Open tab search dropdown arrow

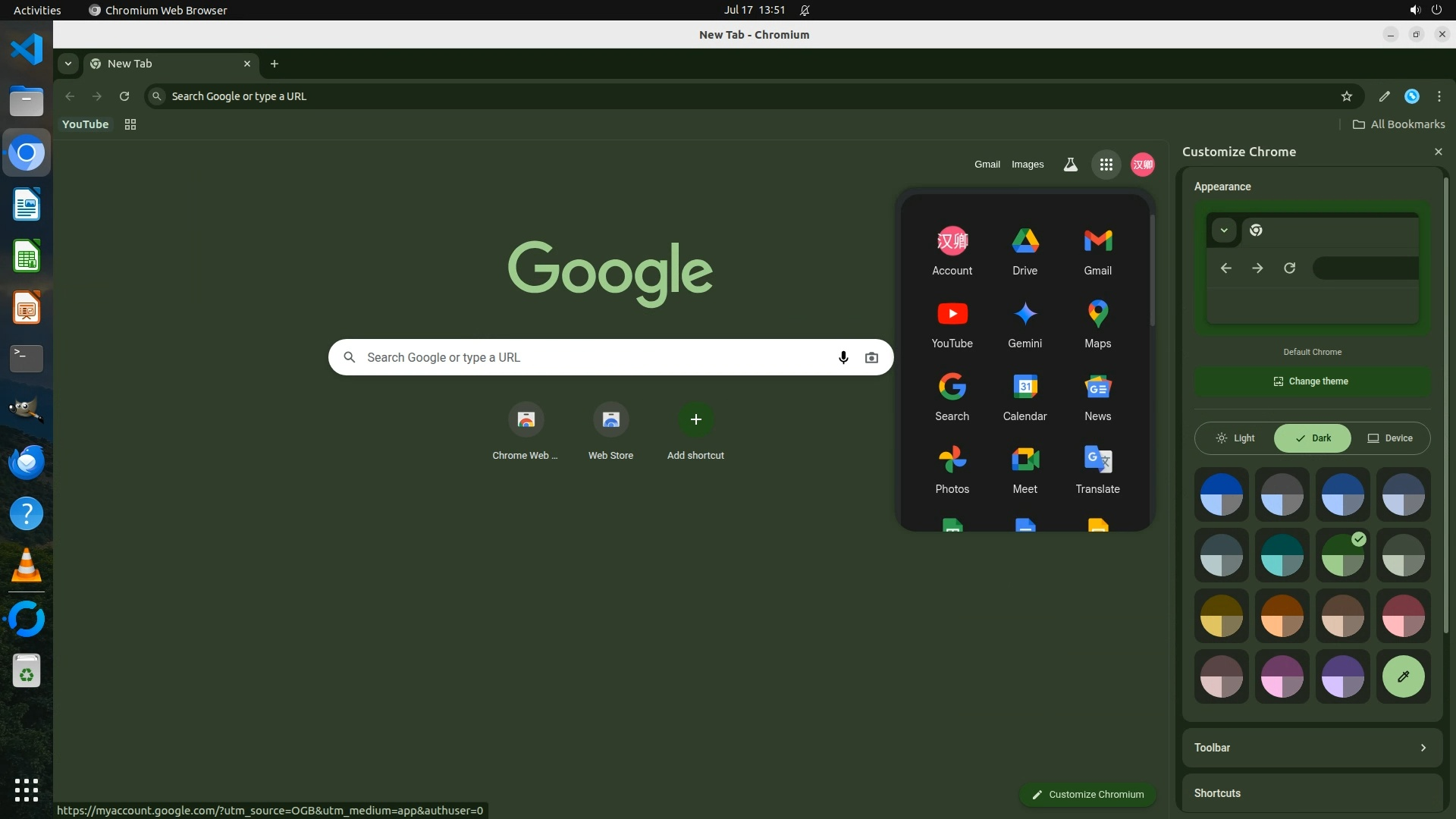coord(68,64)
